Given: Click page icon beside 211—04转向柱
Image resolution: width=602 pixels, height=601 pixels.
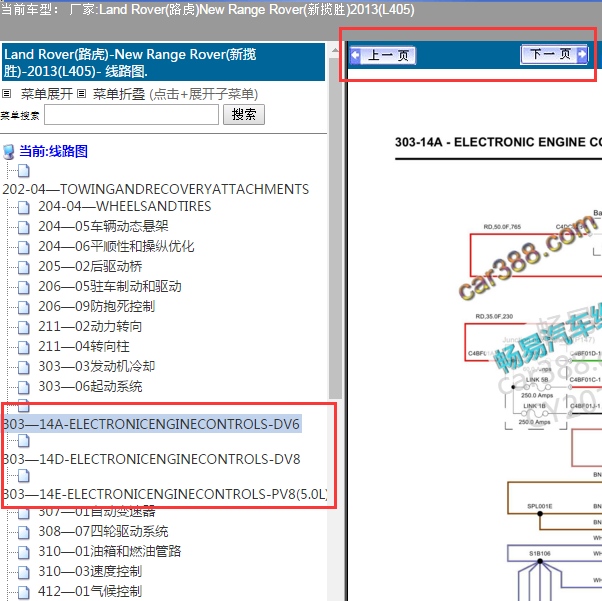Looking at the screenshot, I should pyautogui.click(x=23, y=347).
